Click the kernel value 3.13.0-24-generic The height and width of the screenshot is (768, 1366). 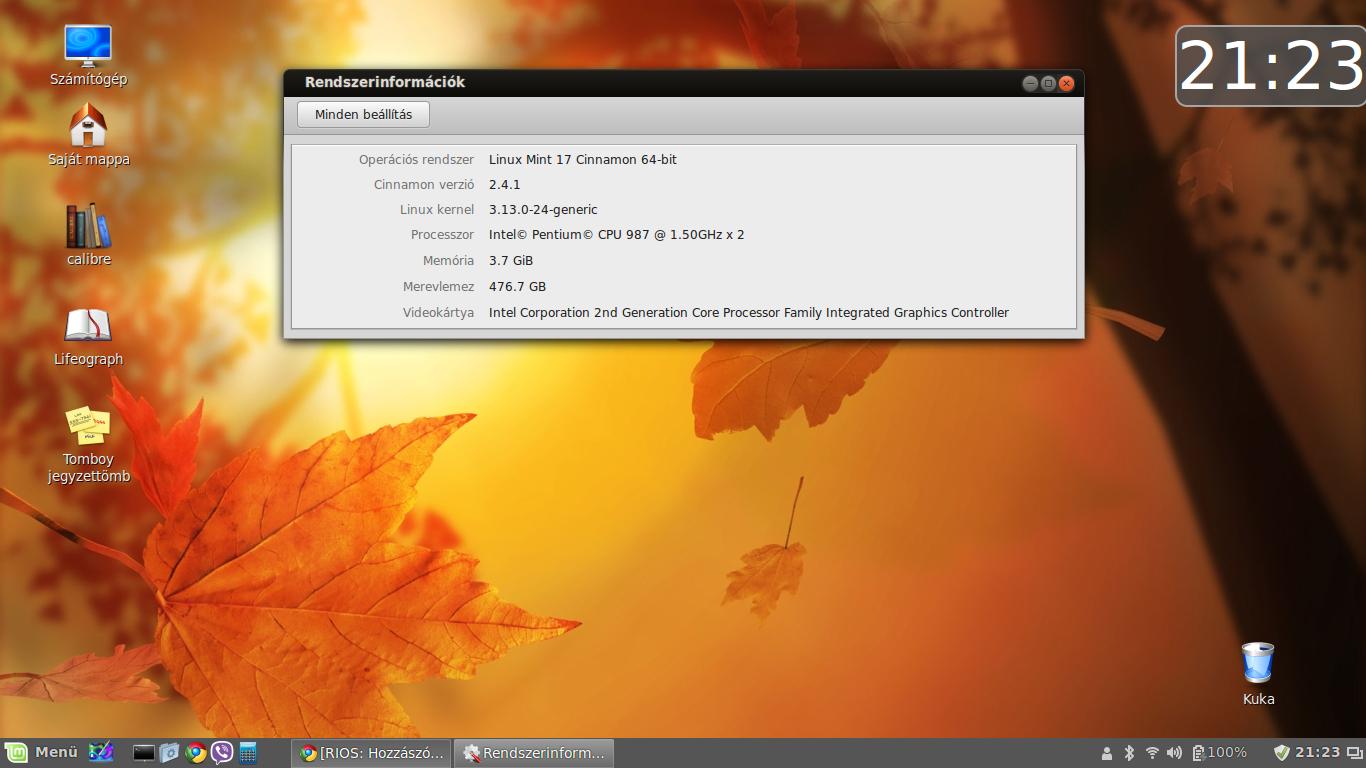tap(543, 210)
